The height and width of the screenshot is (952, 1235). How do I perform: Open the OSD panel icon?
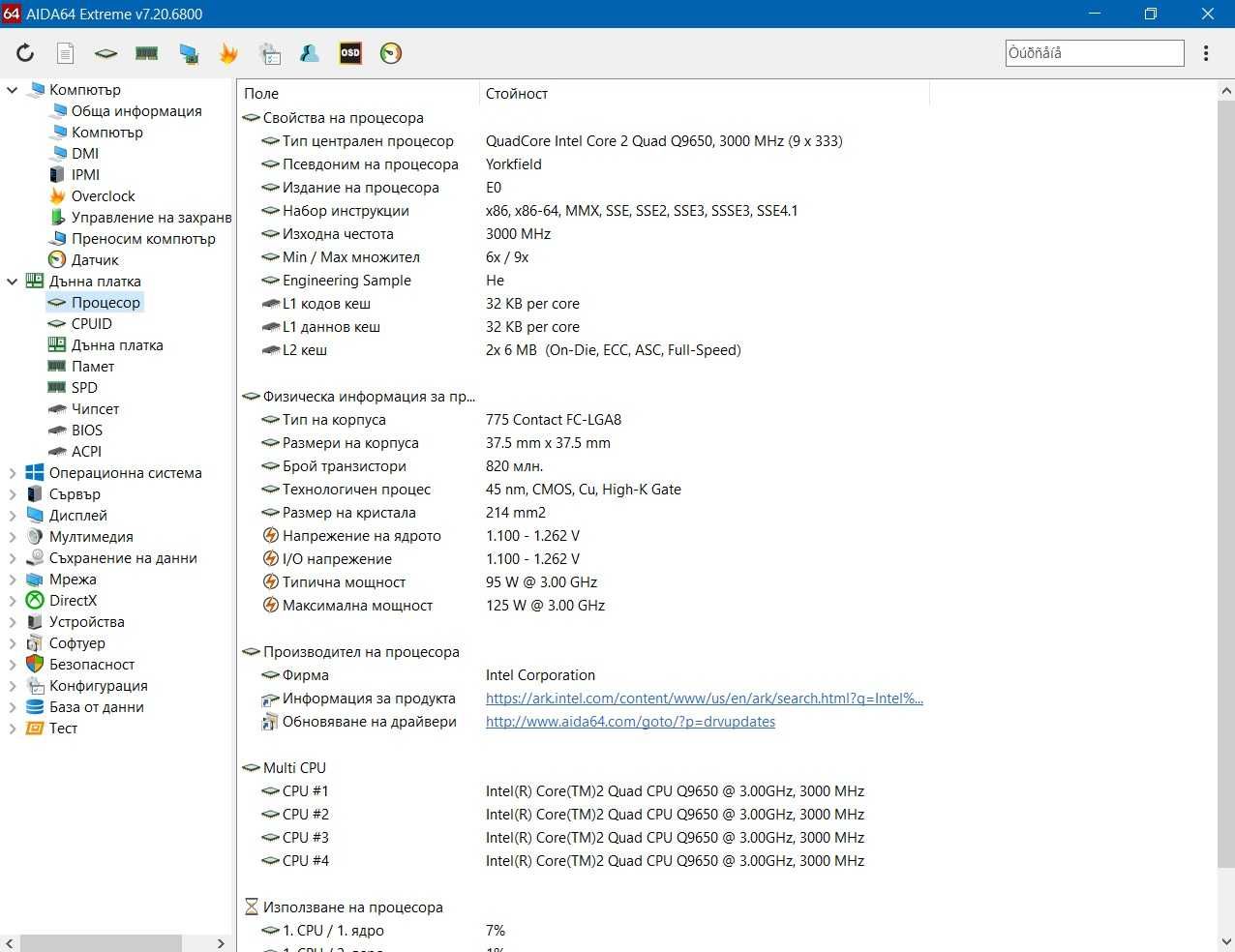(x=350, y=53)
